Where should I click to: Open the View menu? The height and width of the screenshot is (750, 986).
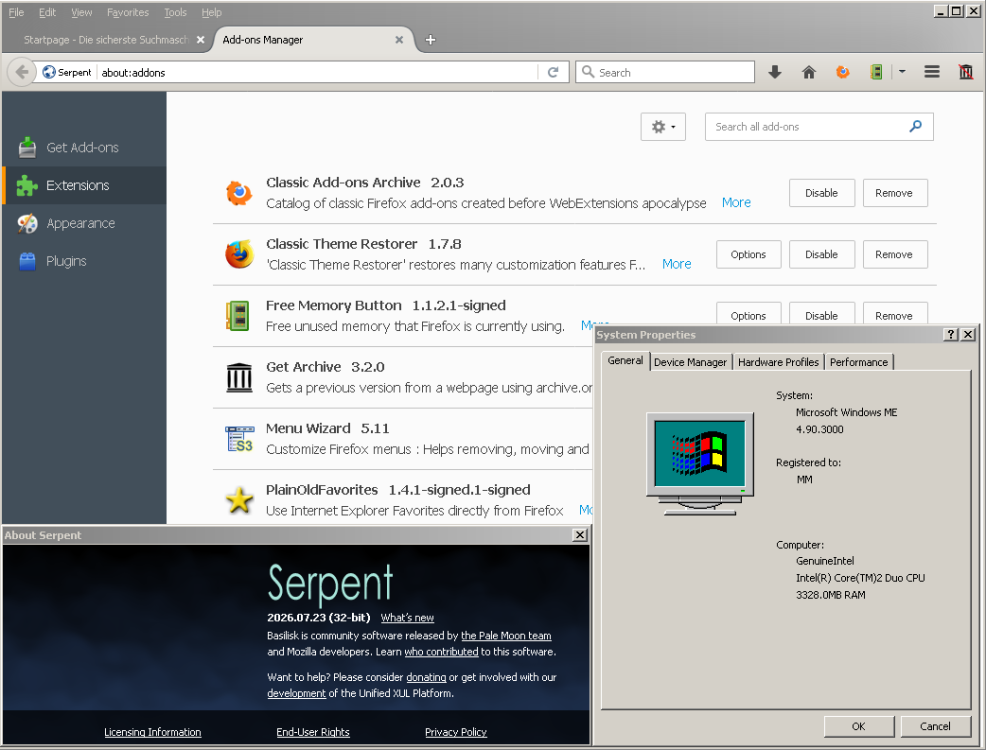(81, 12)
